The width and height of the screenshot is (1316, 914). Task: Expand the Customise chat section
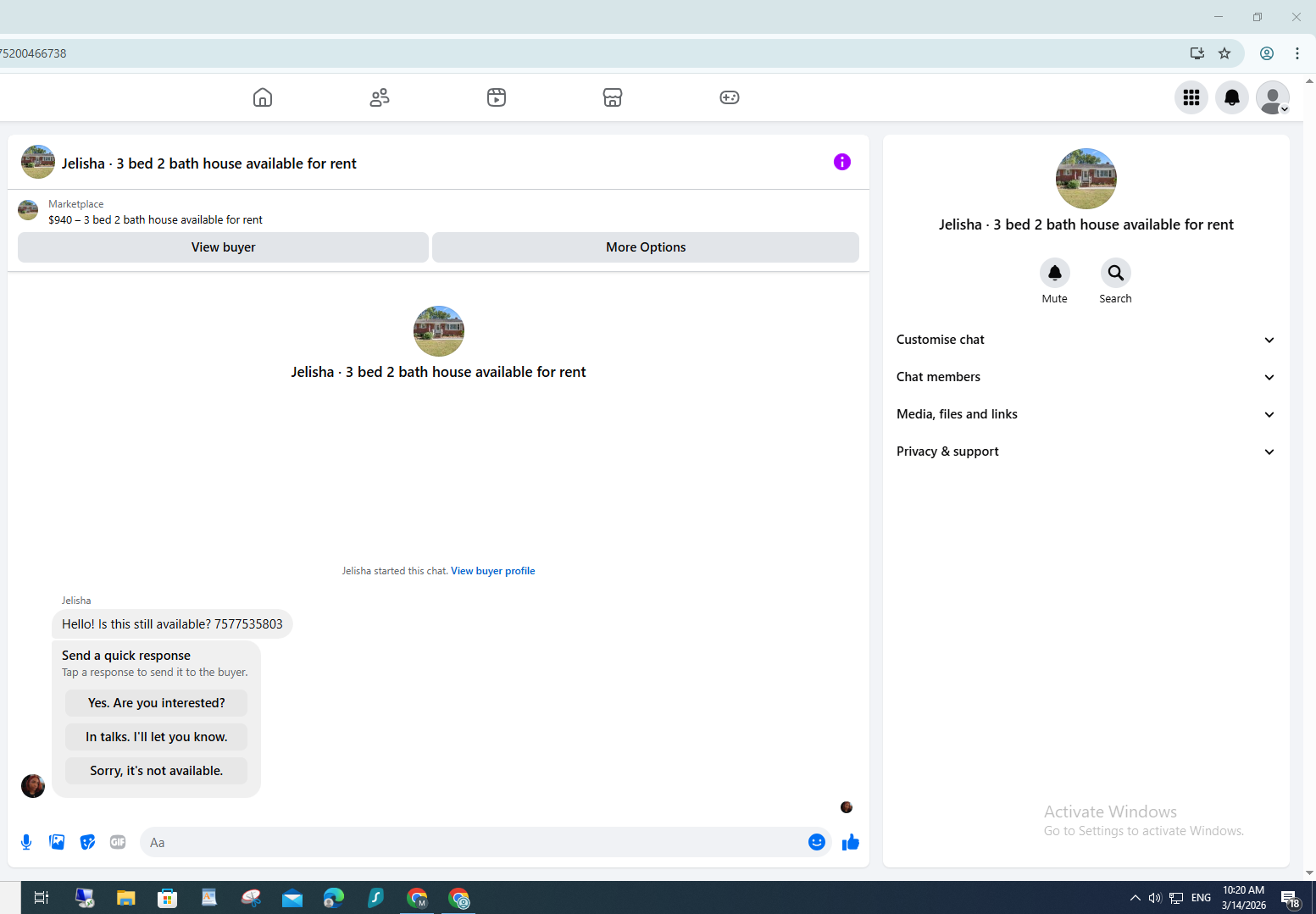1086,340
